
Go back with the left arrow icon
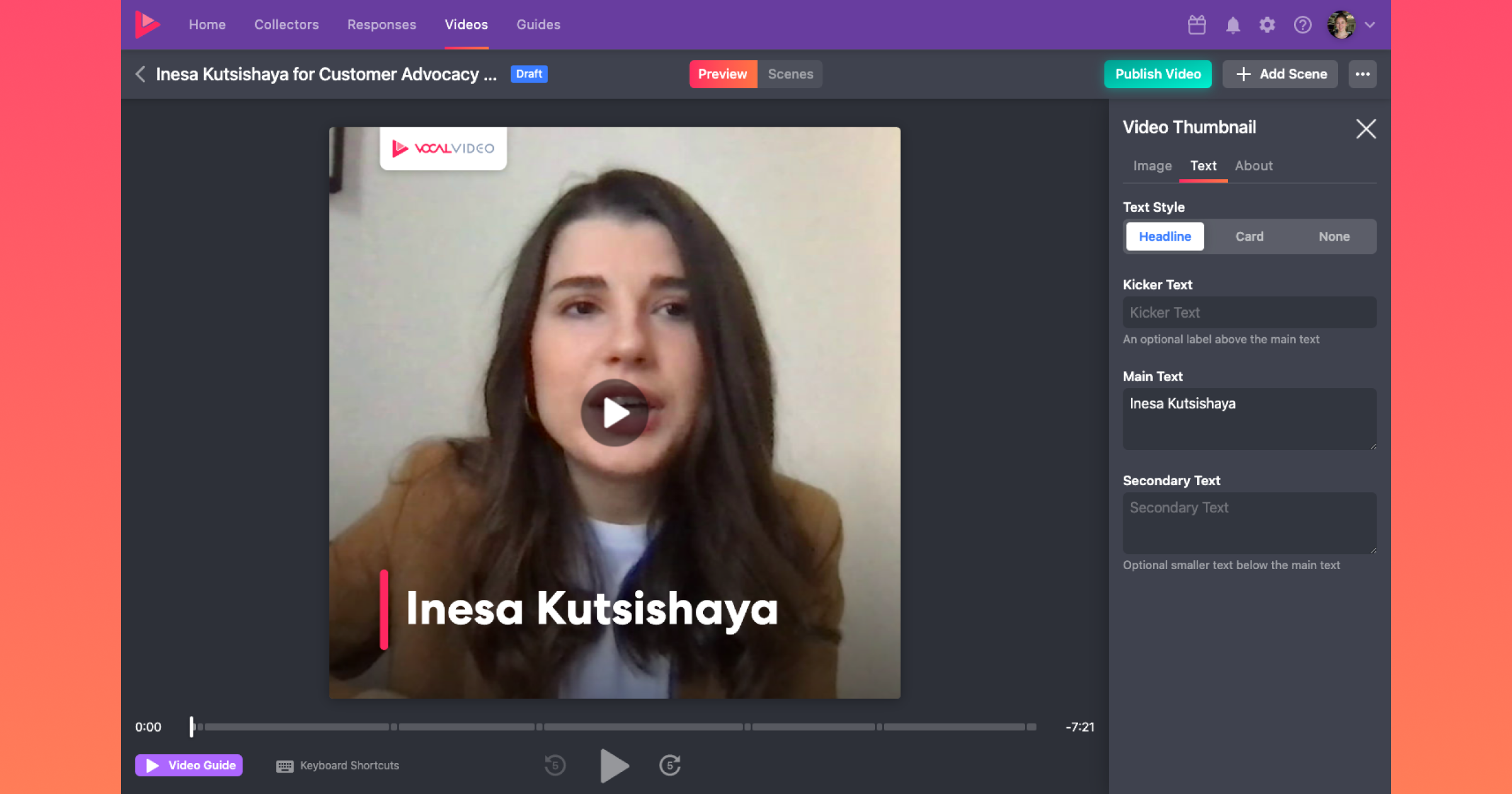140,74
